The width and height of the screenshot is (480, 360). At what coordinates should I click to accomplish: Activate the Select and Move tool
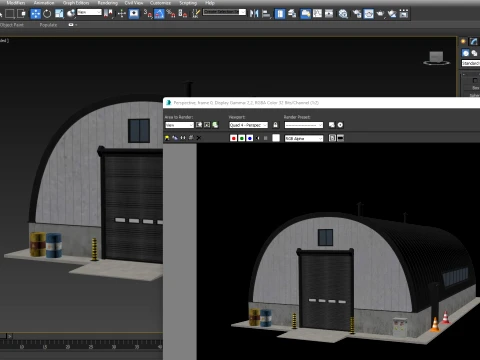[35, 14]
